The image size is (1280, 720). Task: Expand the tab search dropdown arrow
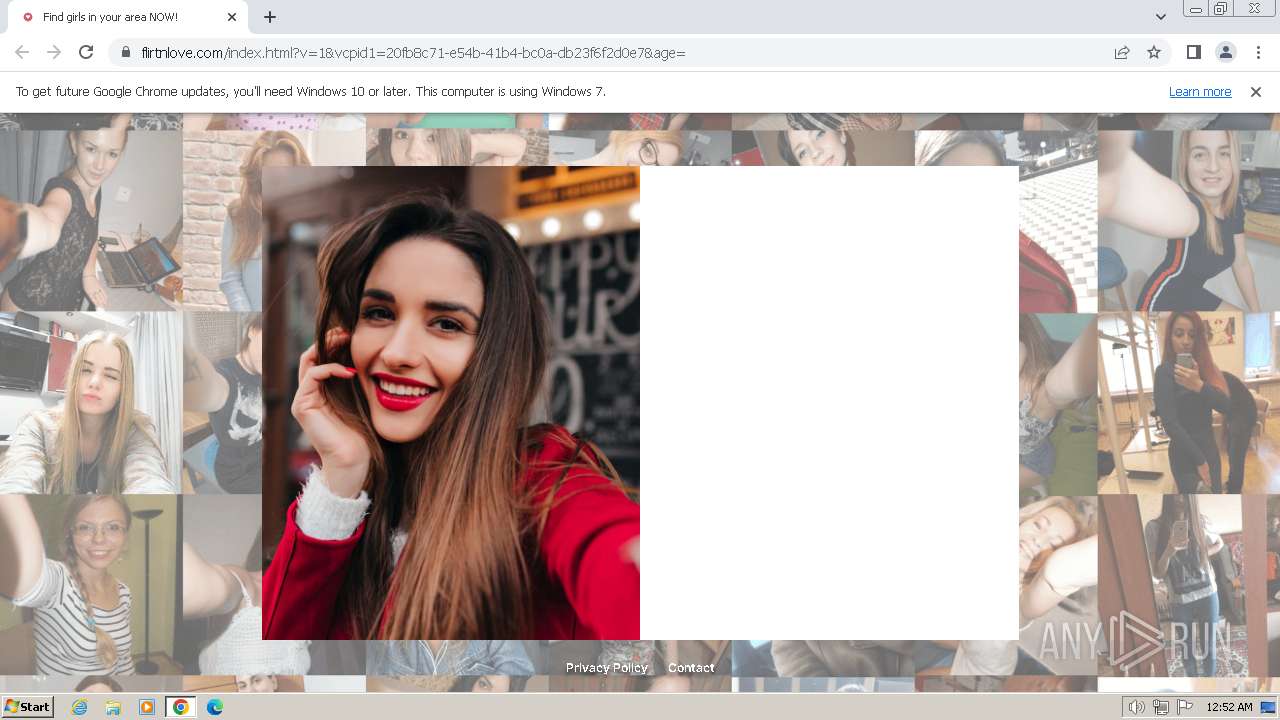point(1160,17)
